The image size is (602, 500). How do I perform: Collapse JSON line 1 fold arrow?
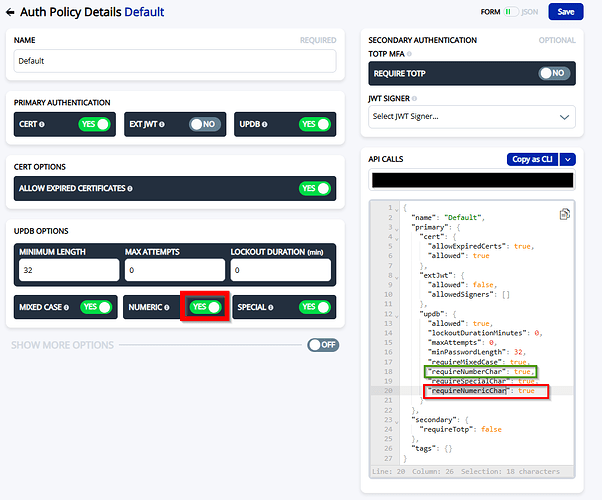point(397,210)
